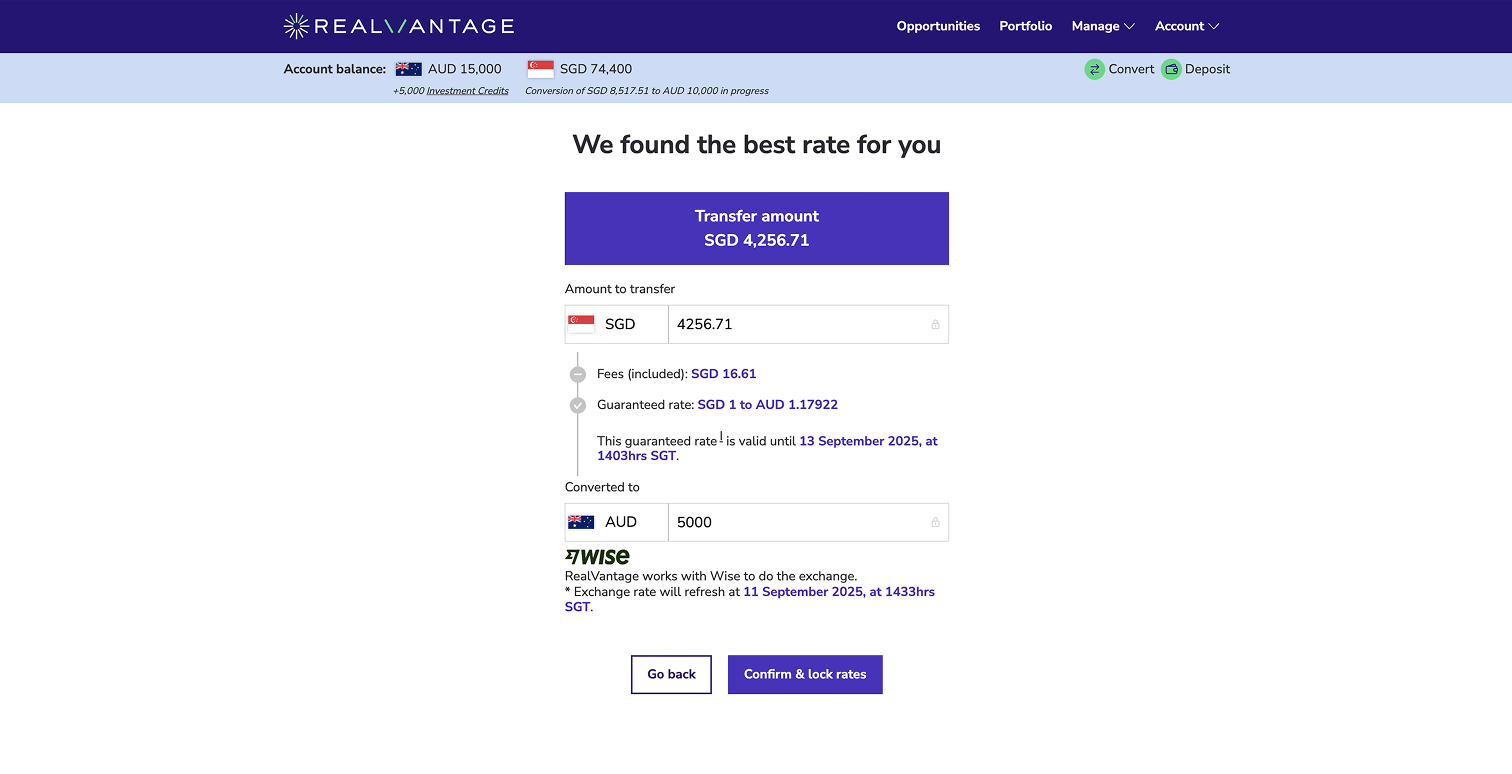Open the Portfolio menu item
This screenshot has width=1512, height=774.
click(x=1026, y=26)
